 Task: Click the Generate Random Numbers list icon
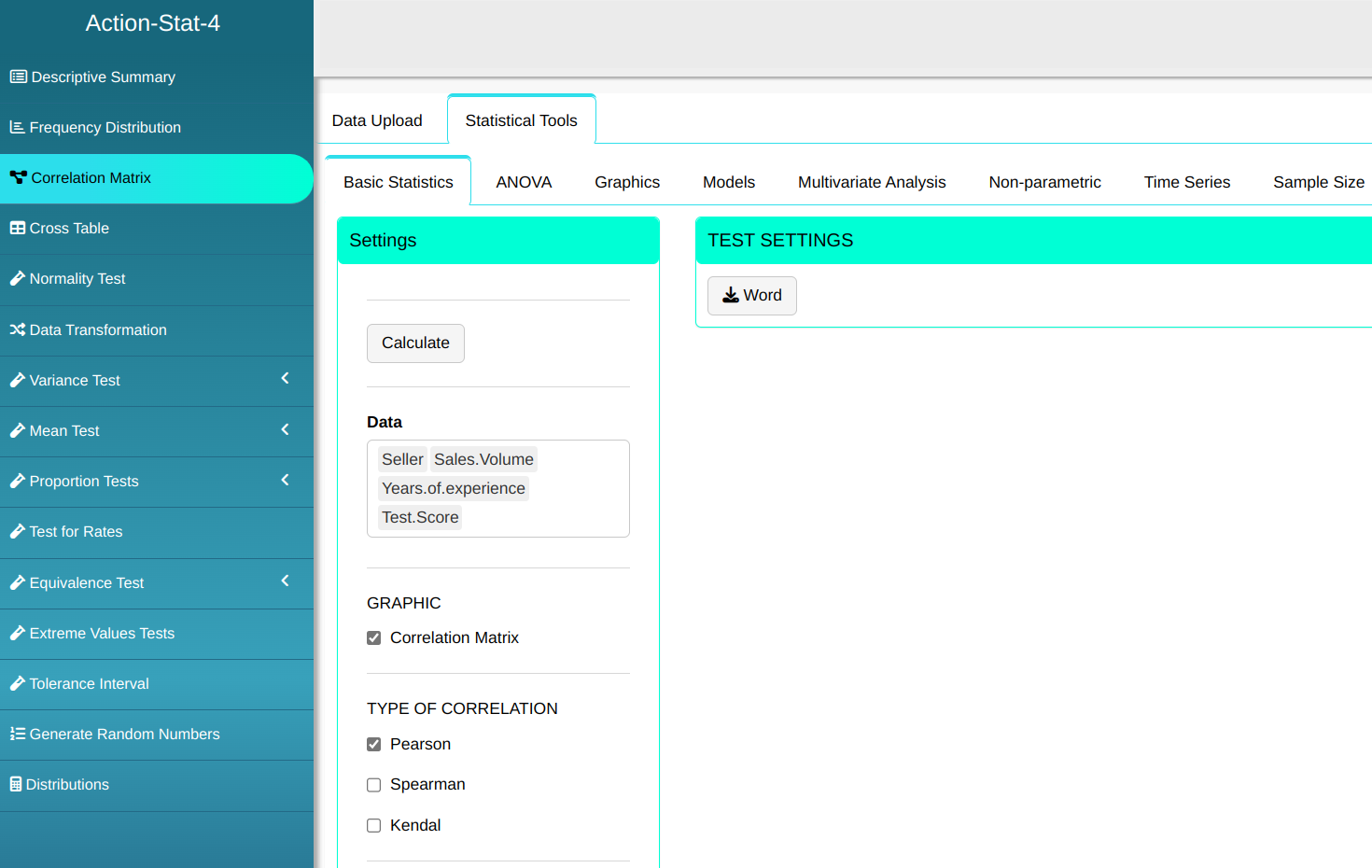pyautogui.click(x=17, y=734)
